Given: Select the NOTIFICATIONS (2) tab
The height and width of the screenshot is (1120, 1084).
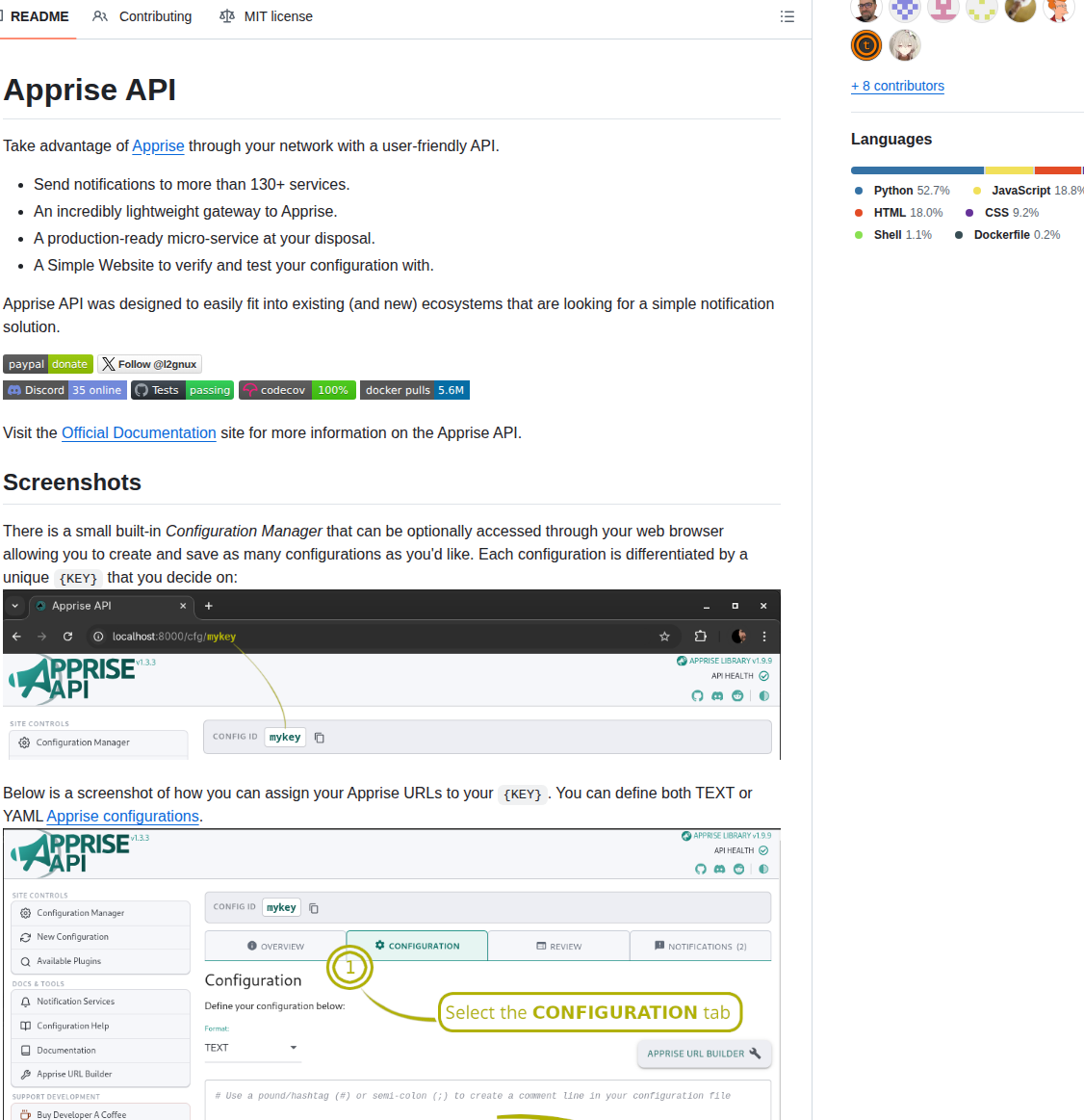Looking at the screenshot, I should (x=701, y=946).
